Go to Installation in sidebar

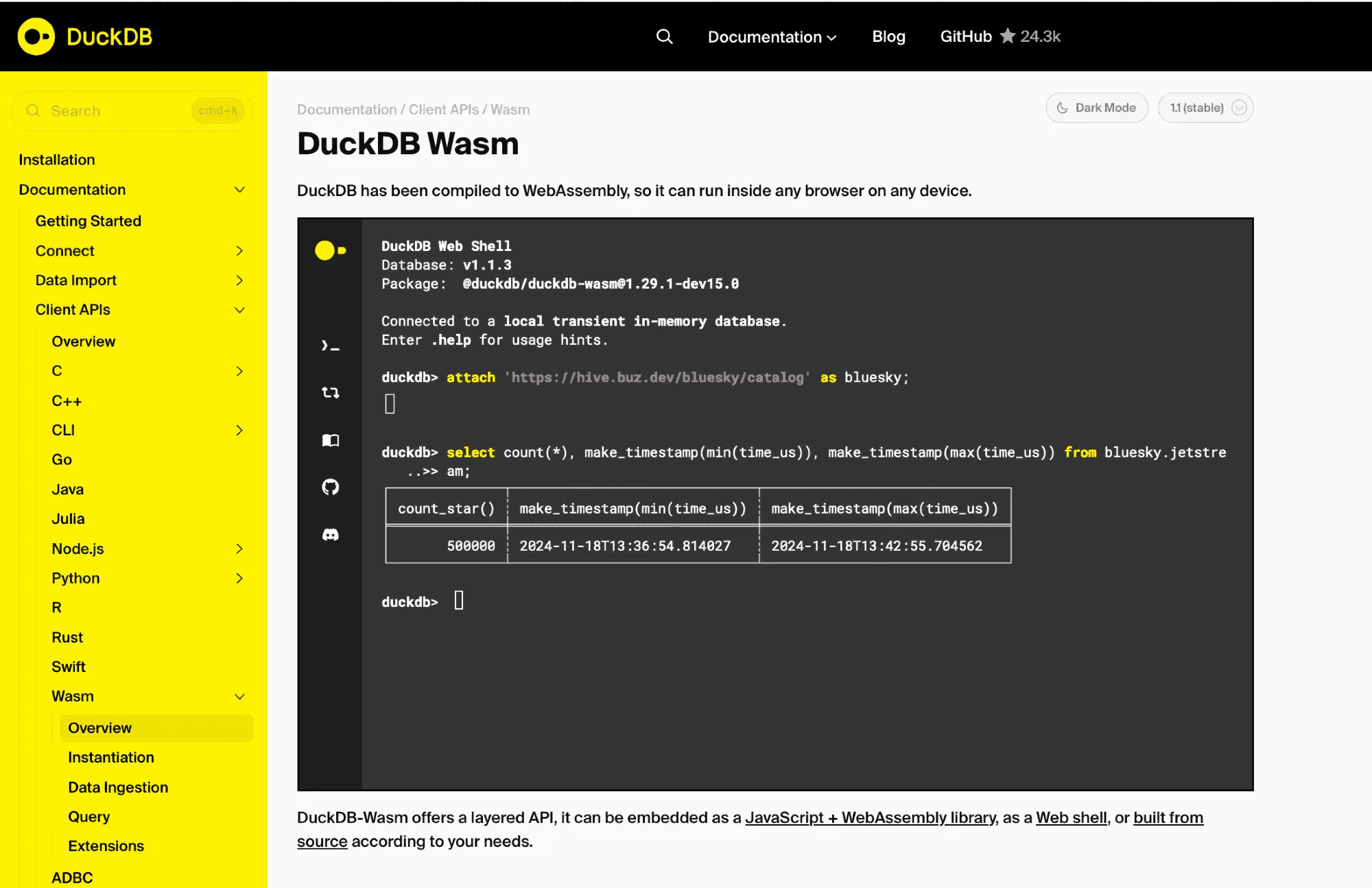(x=57, y=160)
